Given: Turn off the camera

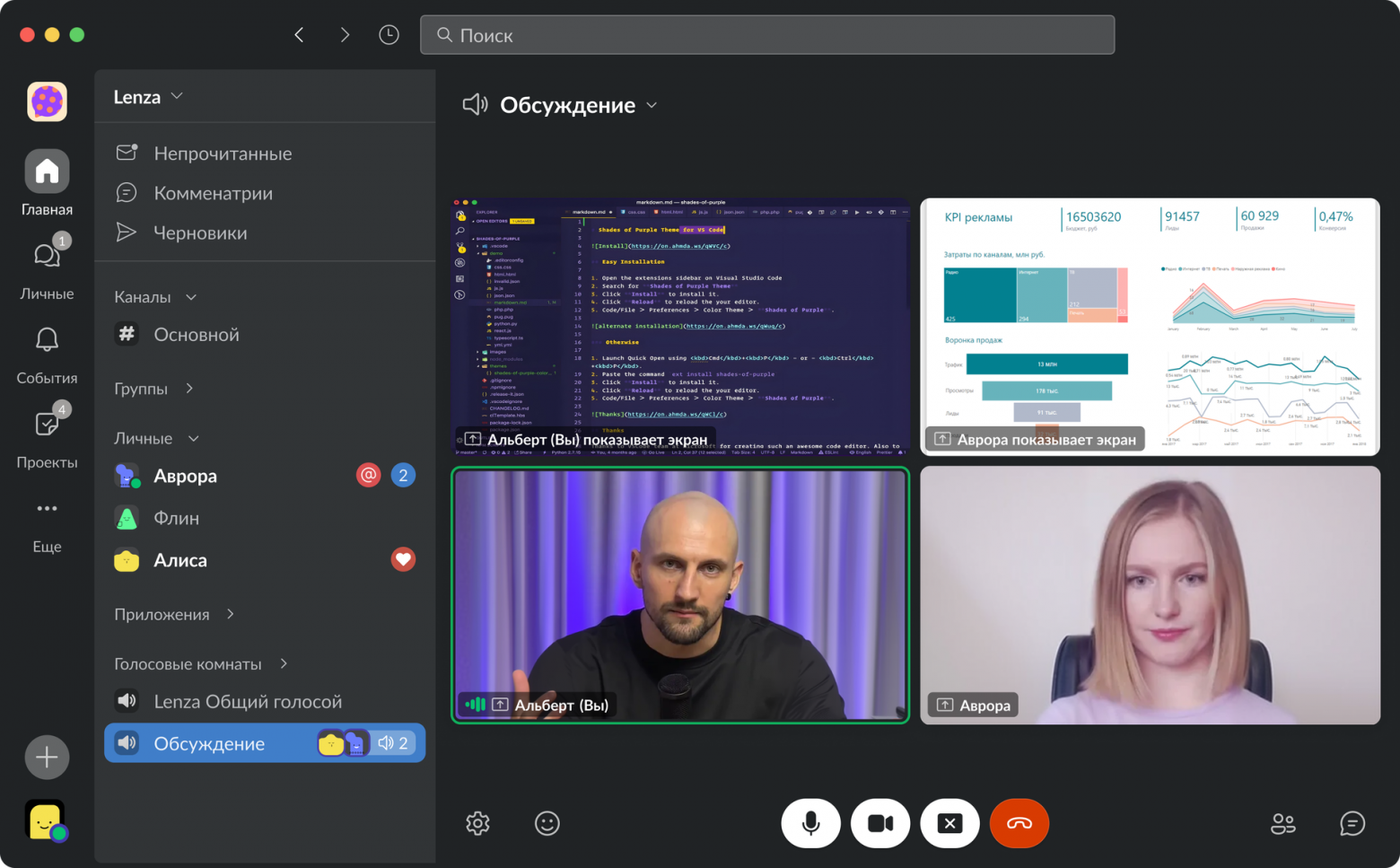Looking at the screenshot, I should click(x=879, y=823).
